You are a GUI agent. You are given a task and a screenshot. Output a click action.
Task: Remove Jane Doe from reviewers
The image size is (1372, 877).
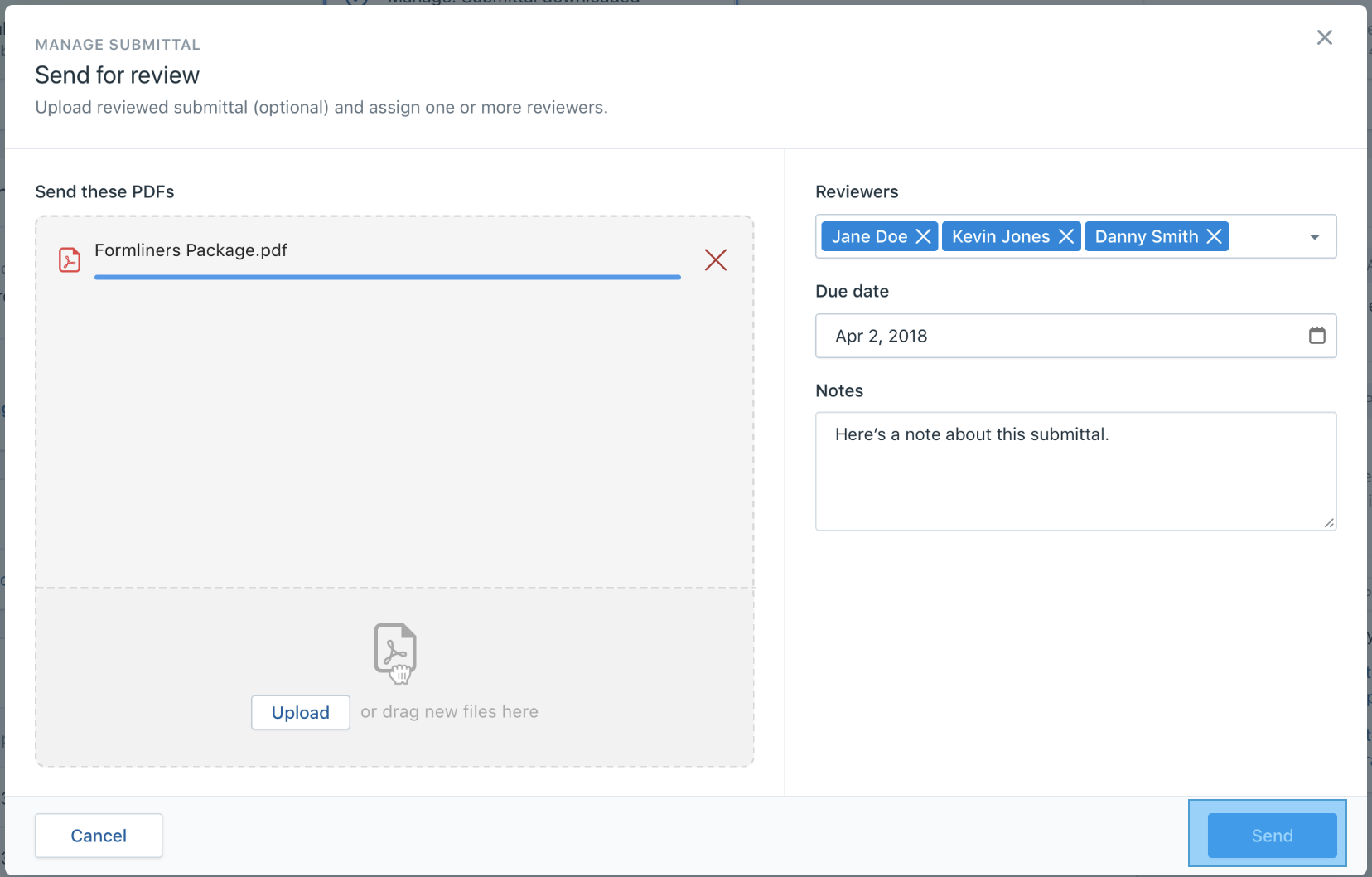click(923, 236)
